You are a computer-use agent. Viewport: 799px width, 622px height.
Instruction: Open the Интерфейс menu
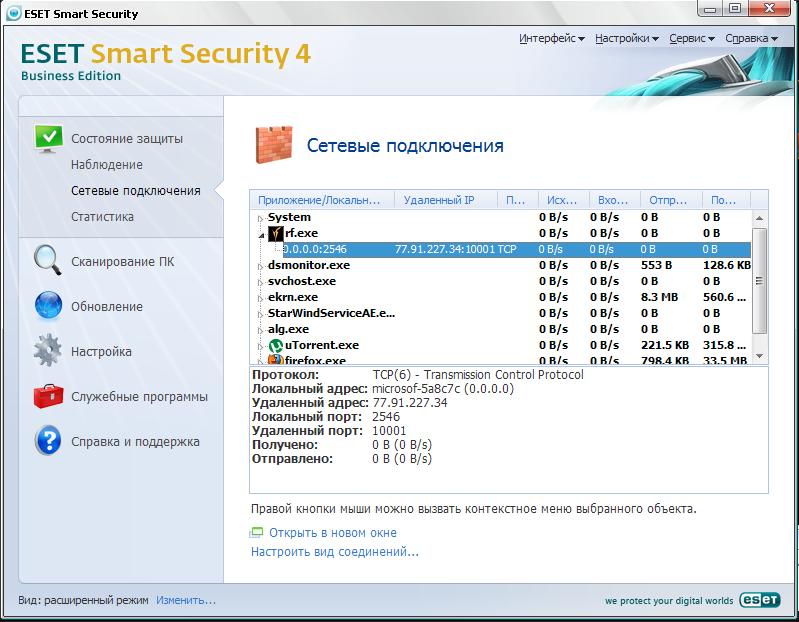click(552, 39)
